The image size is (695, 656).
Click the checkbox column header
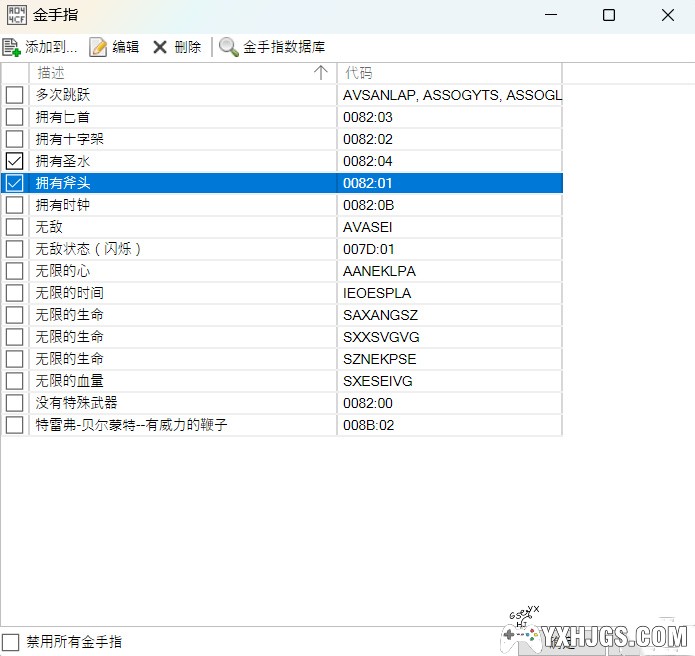(x=15, y=73)
